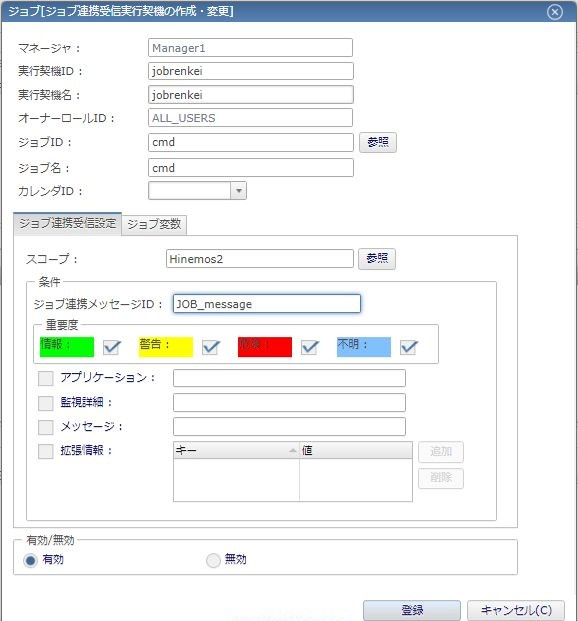Click the green 情報 color label
The height and width of the screenshot is (621, 578).
pos(67,347)
